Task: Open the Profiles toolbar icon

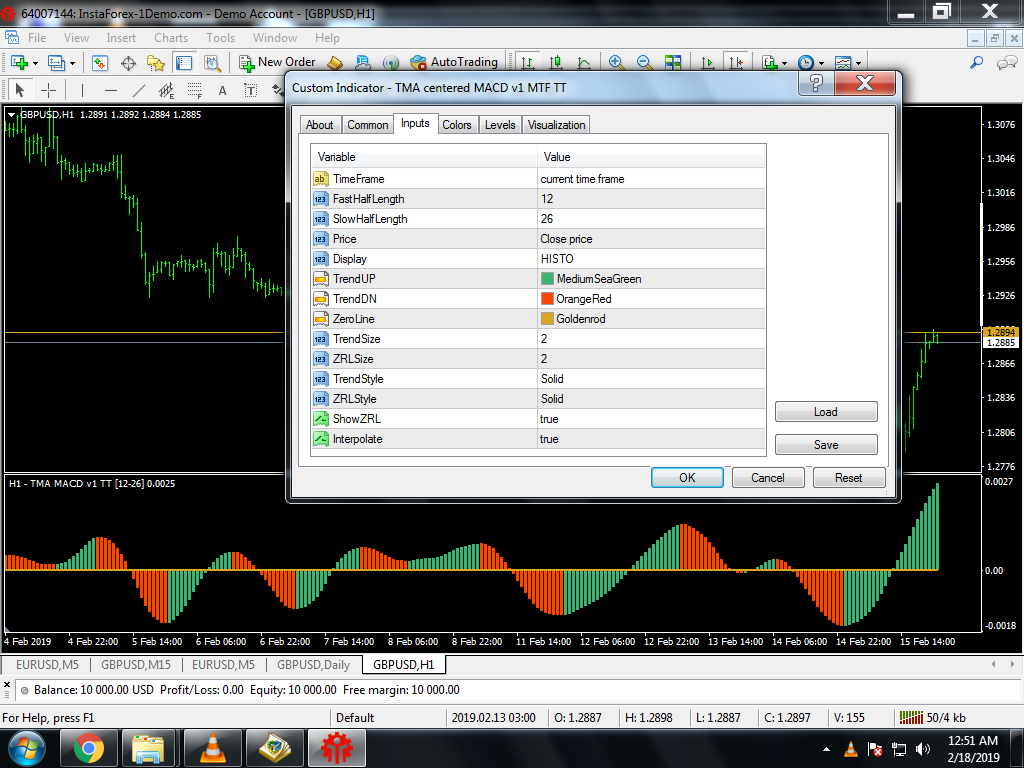Action: [56, 63]
